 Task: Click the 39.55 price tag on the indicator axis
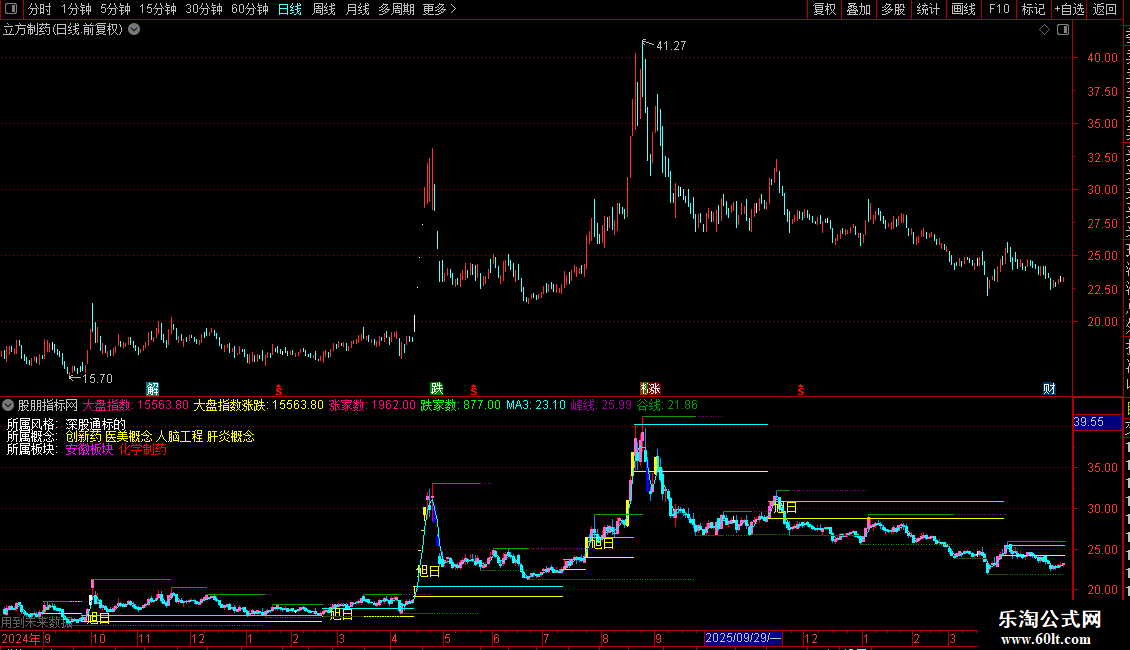click(1097, 422)
